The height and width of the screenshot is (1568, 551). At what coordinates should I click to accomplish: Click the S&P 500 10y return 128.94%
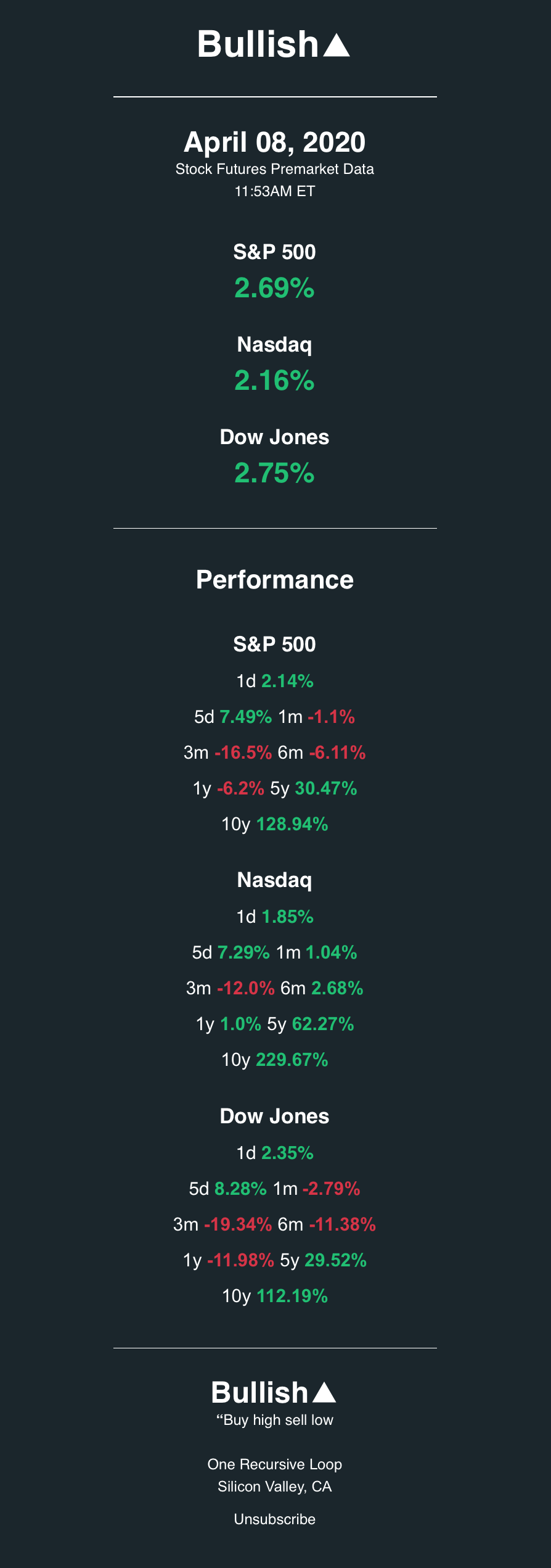[x=292, y=824]
